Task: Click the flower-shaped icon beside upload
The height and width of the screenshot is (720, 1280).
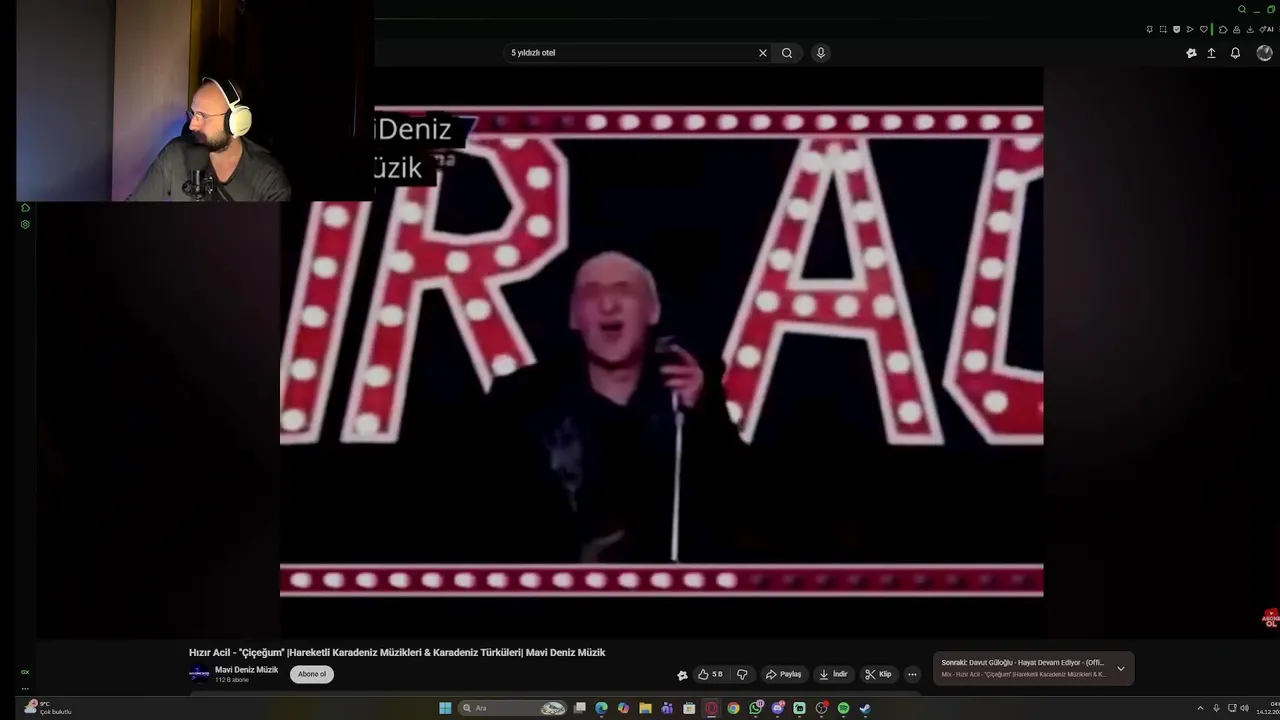Action: [x=1191, y=53]
